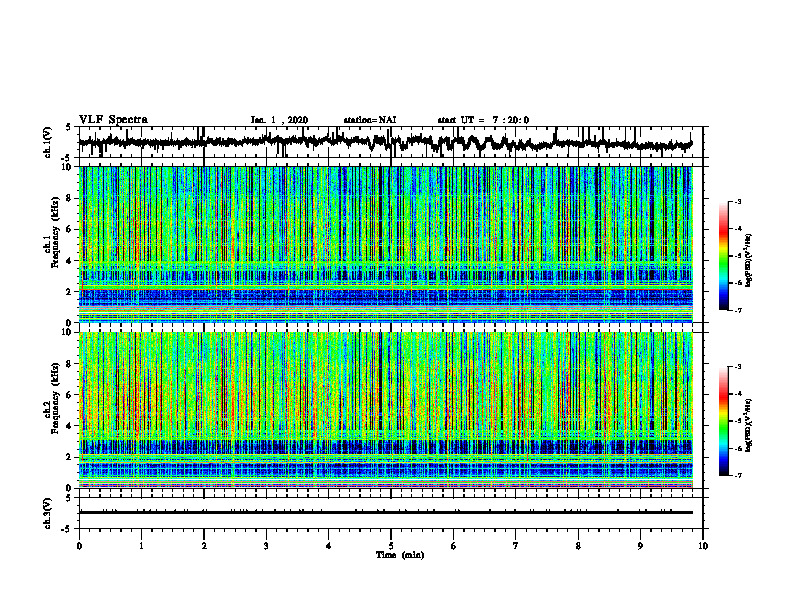The image size is (792, 612).
Task: Click the "1" tick on the time axis
Action: click(x=141, y=546)
